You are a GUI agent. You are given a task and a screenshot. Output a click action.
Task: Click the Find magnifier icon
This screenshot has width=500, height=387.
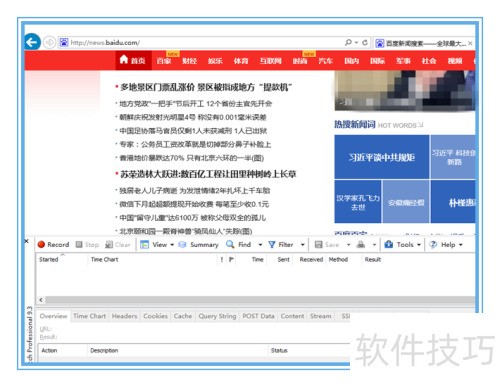230,244
